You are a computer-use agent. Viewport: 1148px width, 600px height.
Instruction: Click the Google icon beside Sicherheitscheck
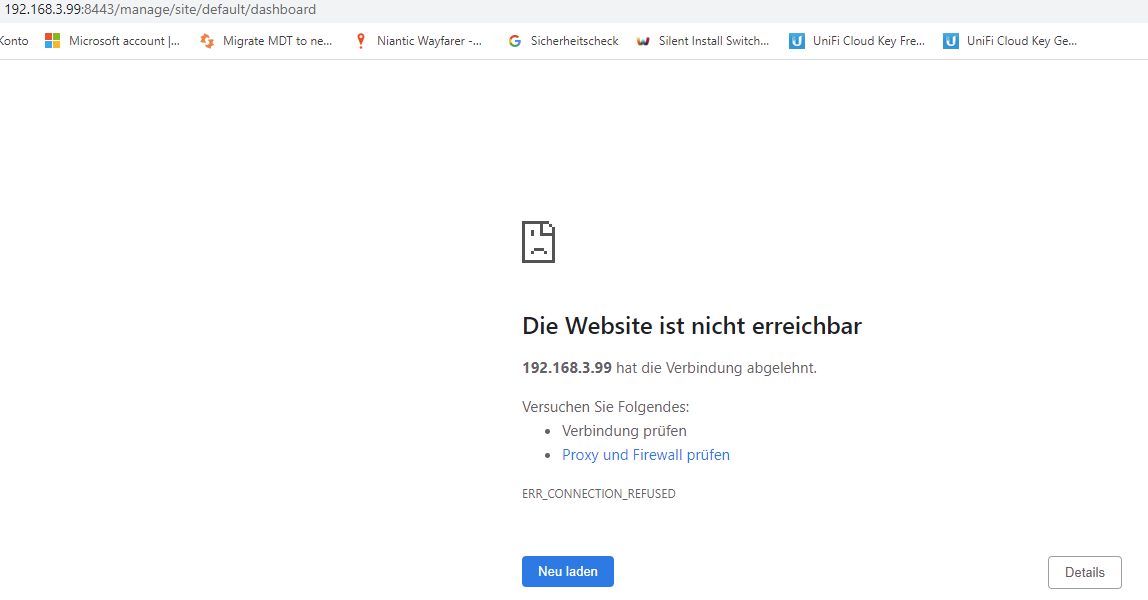pyautogui.click(x=515, y=41)
